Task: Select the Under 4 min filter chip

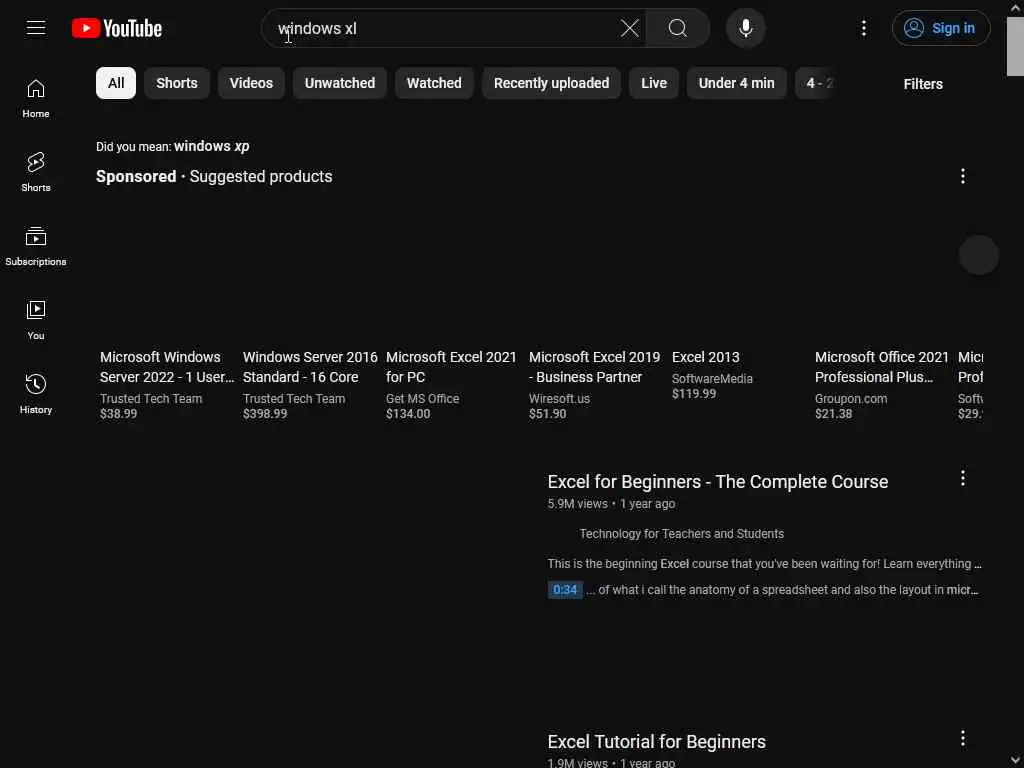Action: pos(736,83)
